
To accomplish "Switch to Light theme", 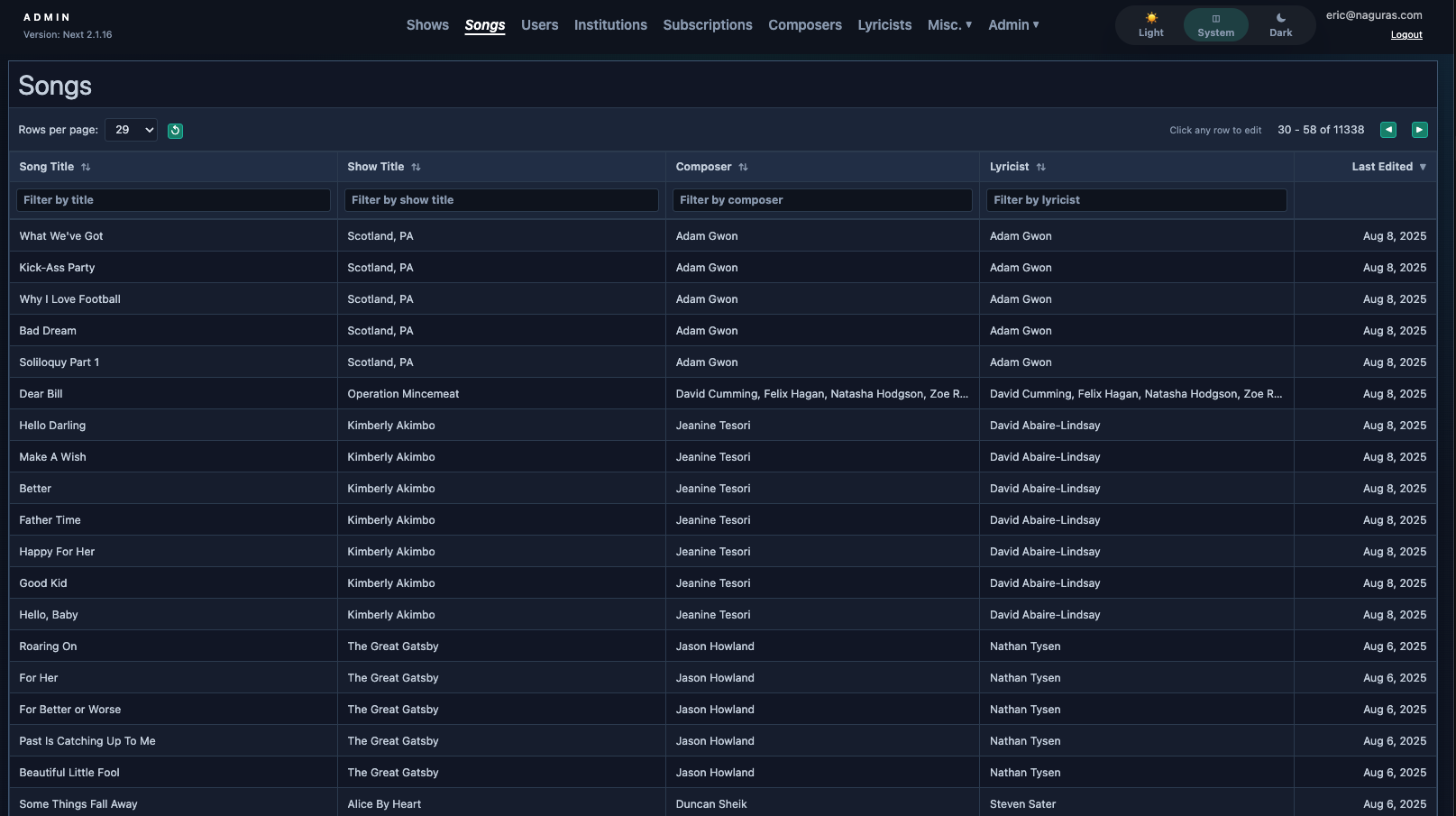I will pos(1151,25).
